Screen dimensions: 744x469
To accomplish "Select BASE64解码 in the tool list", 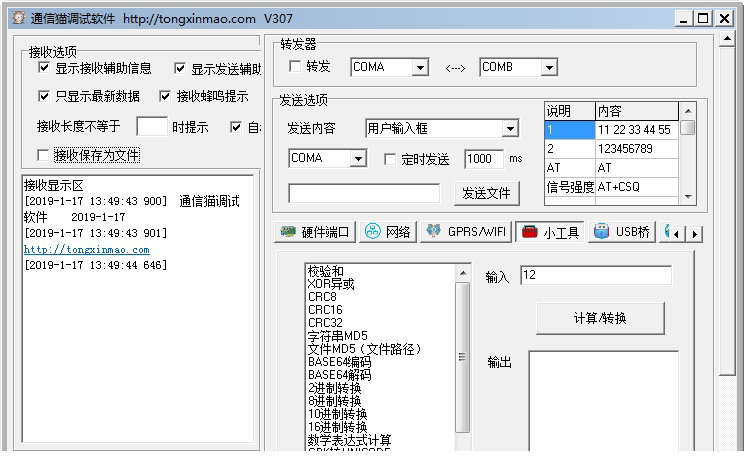I will (x=340, y=375).
